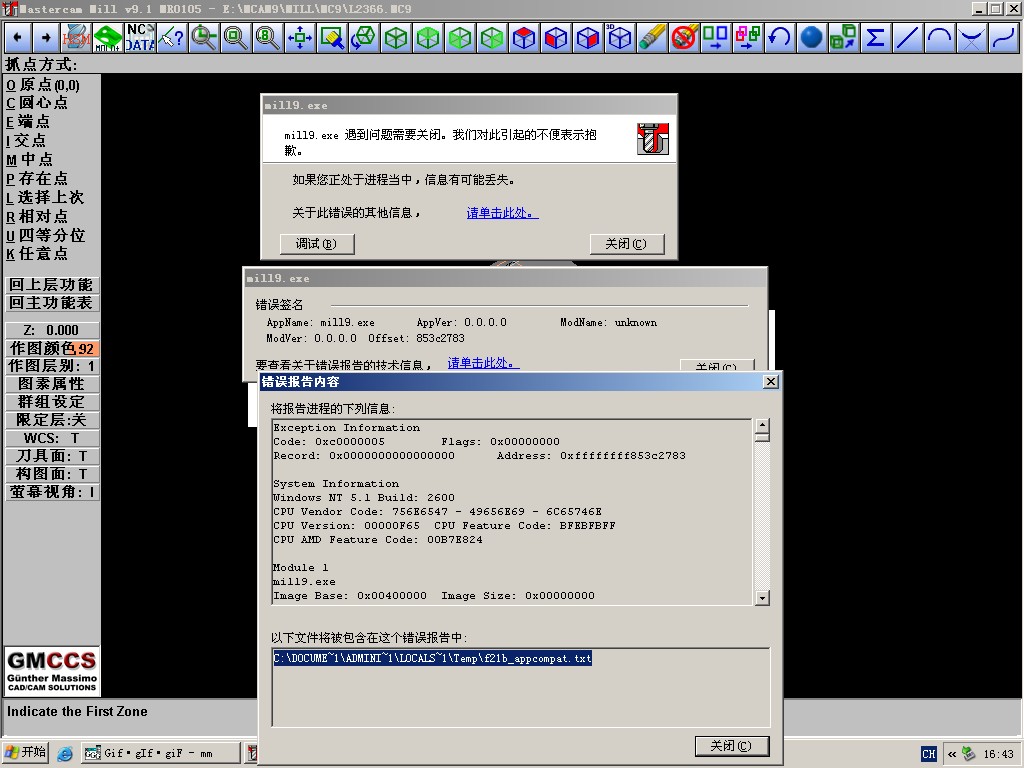Click the zoom 0.8 magnifier icon
The height and width of the screenshot is (768, 1024).
pos(268,38)
